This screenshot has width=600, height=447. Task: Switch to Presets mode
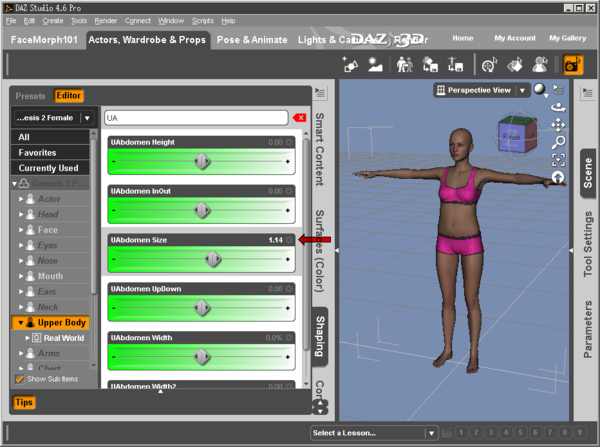30,96
